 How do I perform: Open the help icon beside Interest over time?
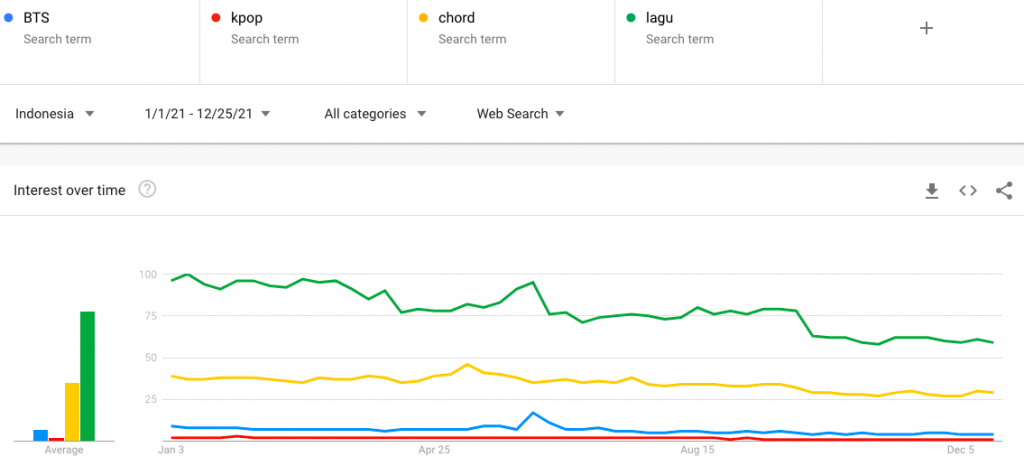pos(147,190)
